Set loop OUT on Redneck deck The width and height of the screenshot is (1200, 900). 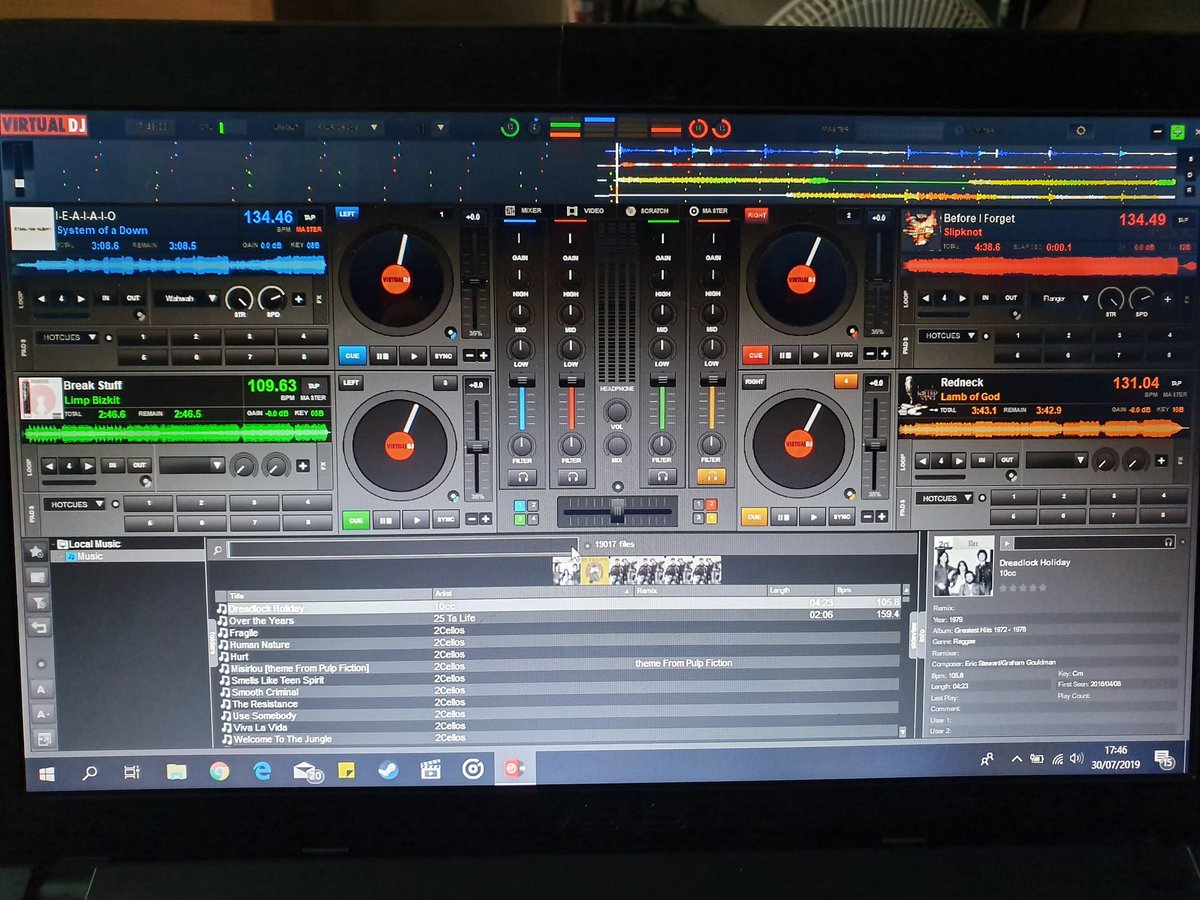(x=1007, y=460)
